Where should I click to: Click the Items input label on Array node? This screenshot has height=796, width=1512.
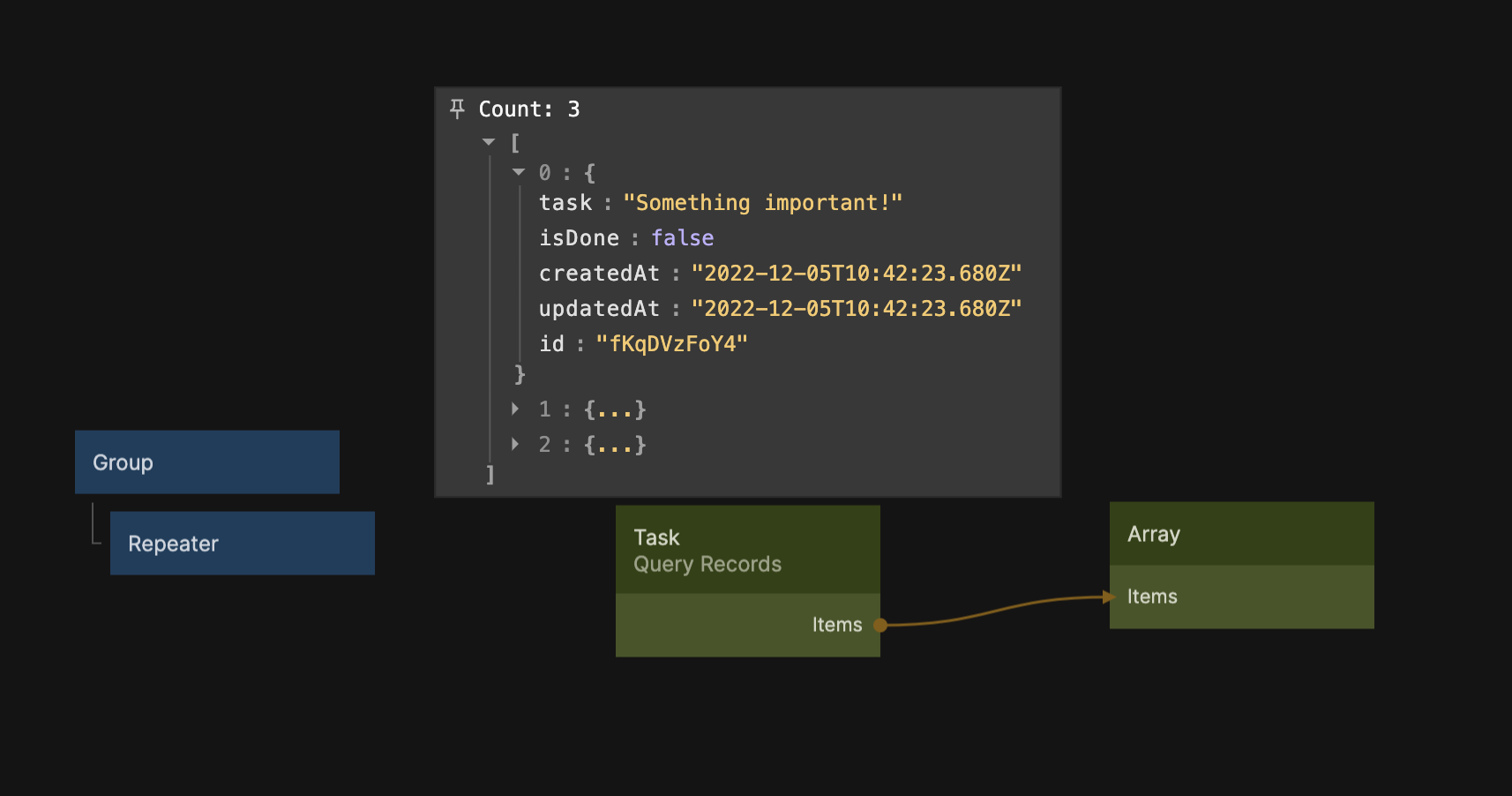(x=1152, y=597)
